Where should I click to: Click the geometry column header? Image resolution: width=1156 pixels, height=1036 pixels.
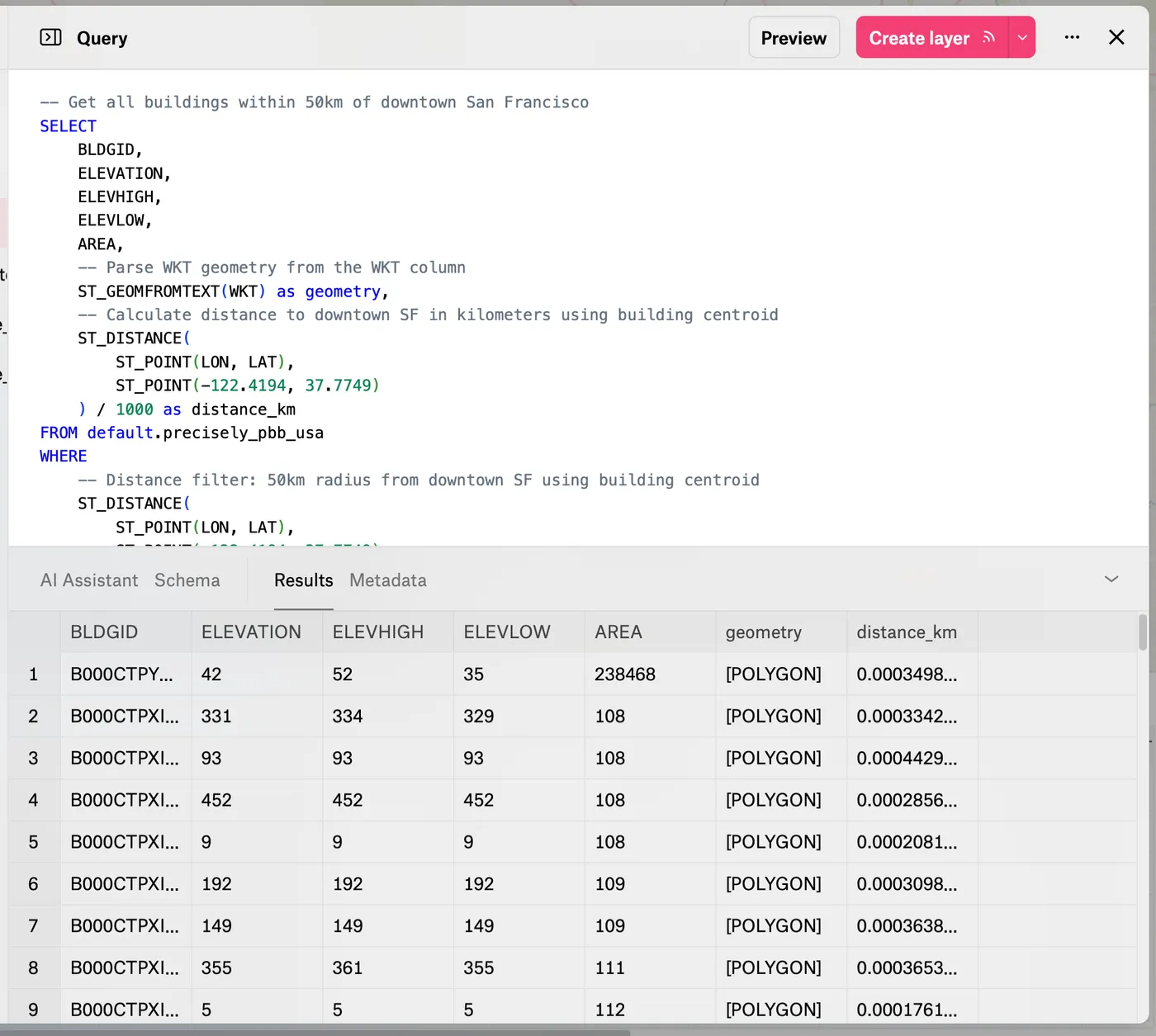[x=781, y=632]
